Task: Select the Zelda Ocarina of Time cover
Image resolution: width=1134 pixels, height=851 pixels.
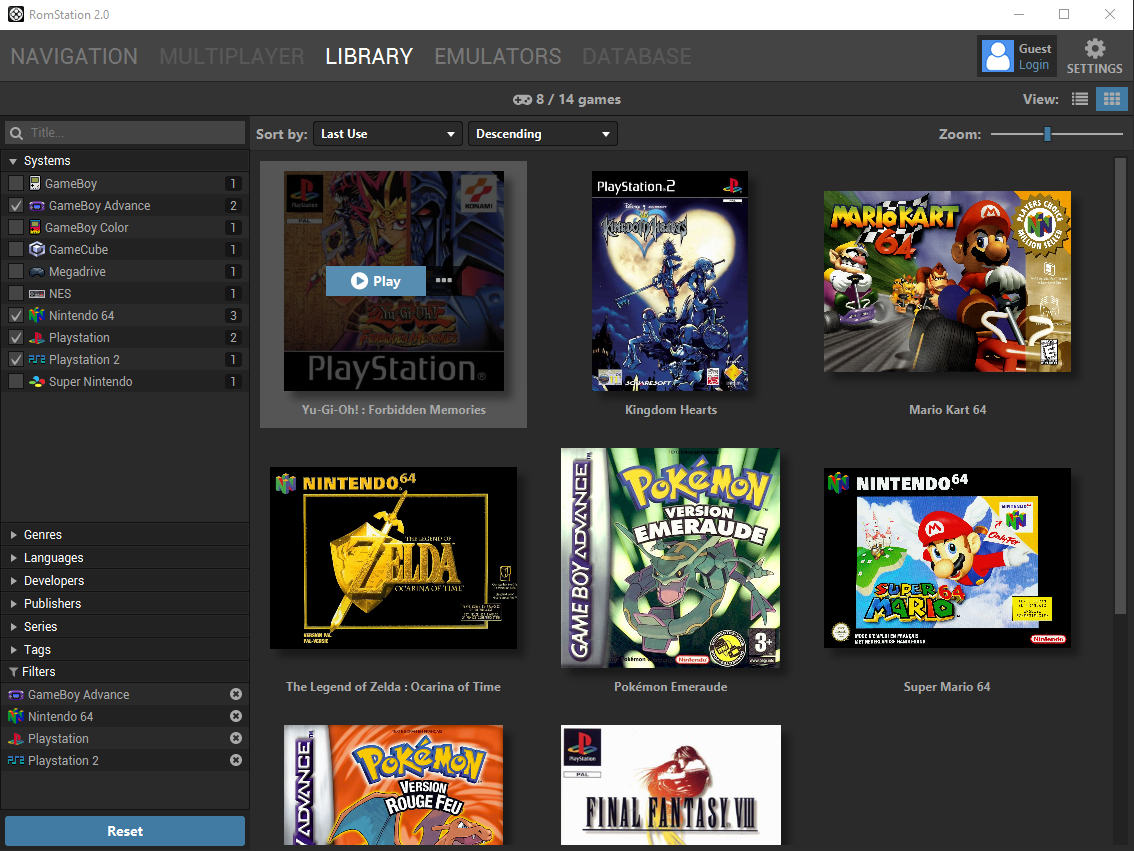Action: pyautogui.click(x=393, y=557)
